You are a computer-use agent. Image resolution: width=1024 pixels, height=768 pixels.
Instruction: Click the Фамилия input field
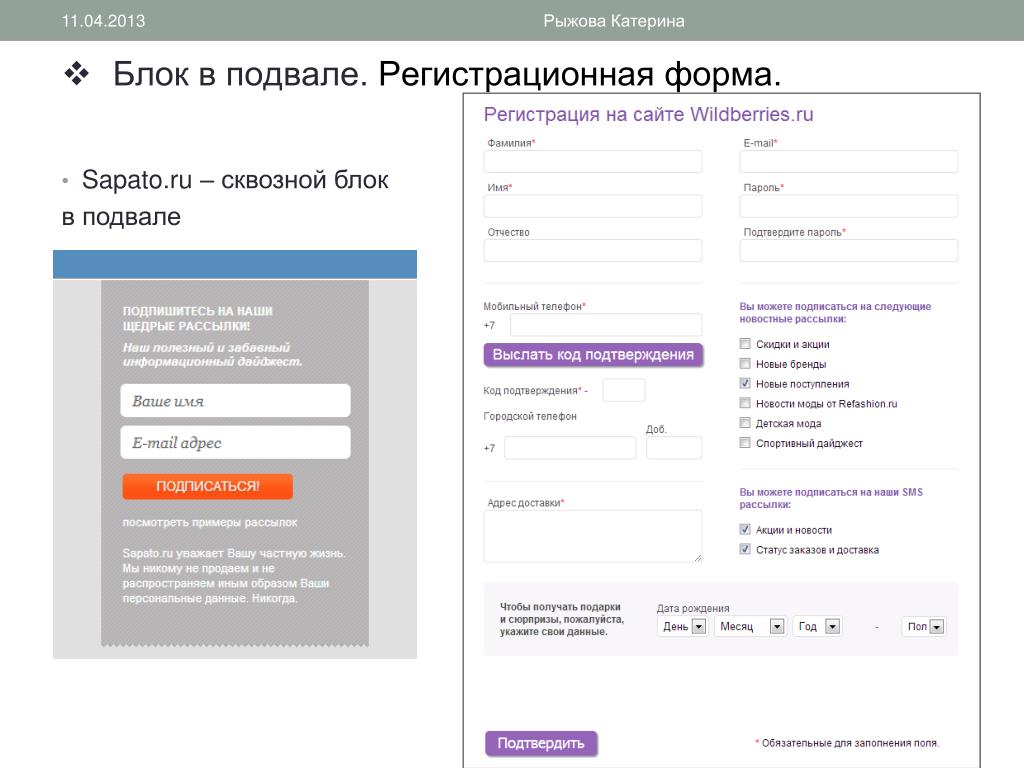593,161
